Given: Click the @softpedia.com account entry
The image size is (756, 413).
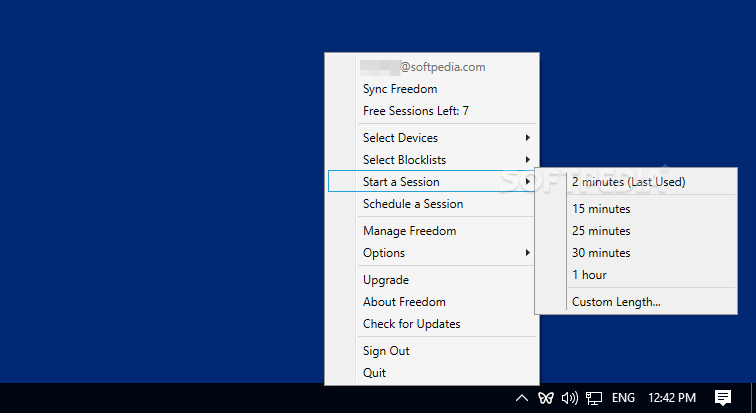Looking at the screenshot, I should 432,67.
